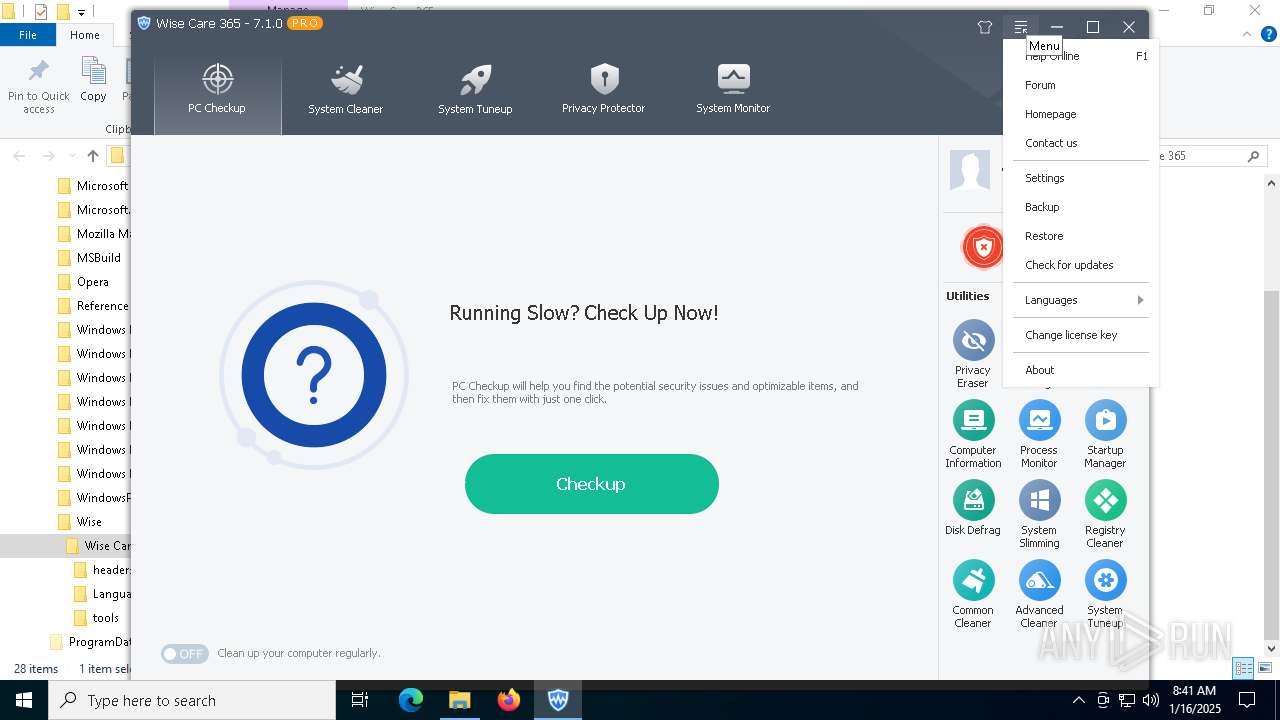Click the skin (shirt) icon in title bar
Screen dimensions: 1280x720
click(985, 27)
